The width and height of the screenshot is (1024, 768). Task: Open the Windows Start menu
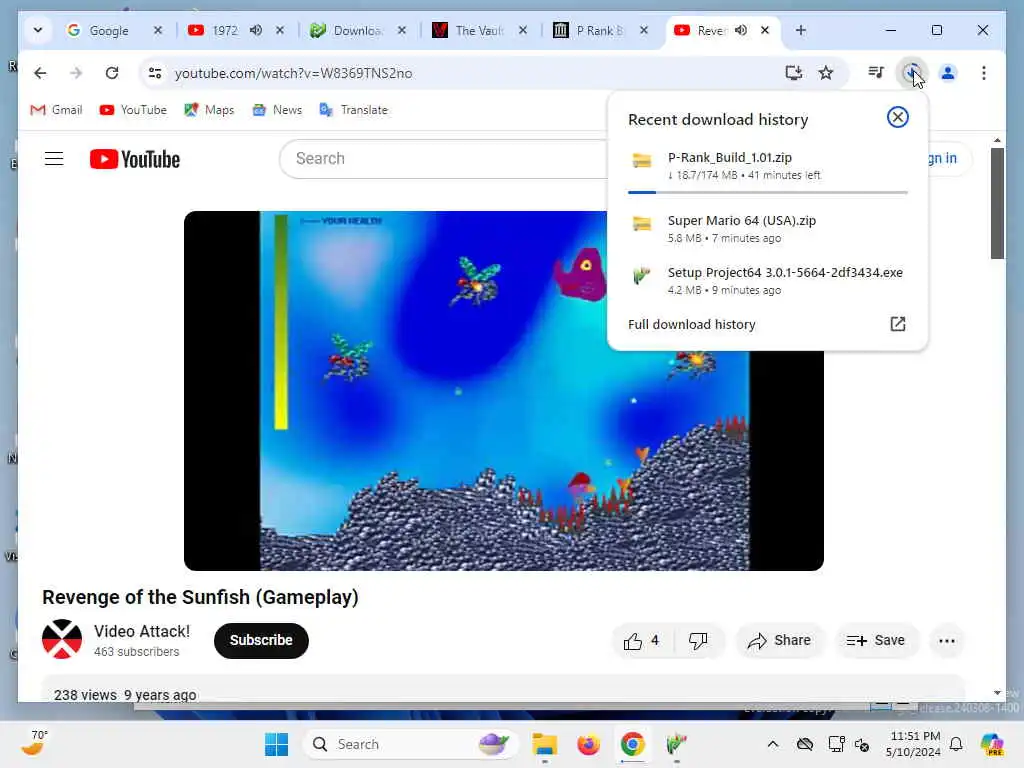pos(276,744)
